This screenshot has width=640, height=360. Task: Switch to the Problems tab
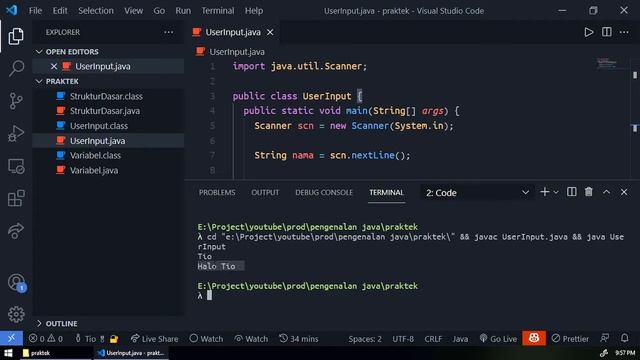pyautogui.click(x=217, y=192)
